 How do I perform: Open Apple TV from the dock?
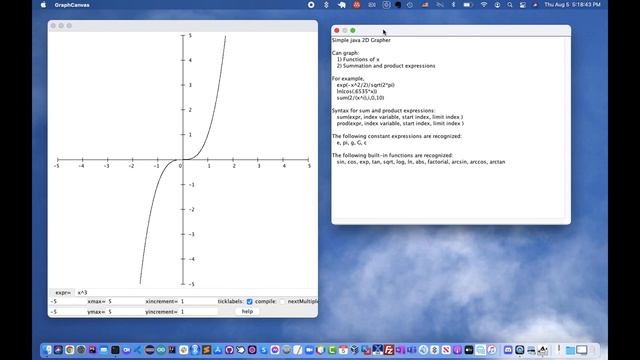coord(469,350)
